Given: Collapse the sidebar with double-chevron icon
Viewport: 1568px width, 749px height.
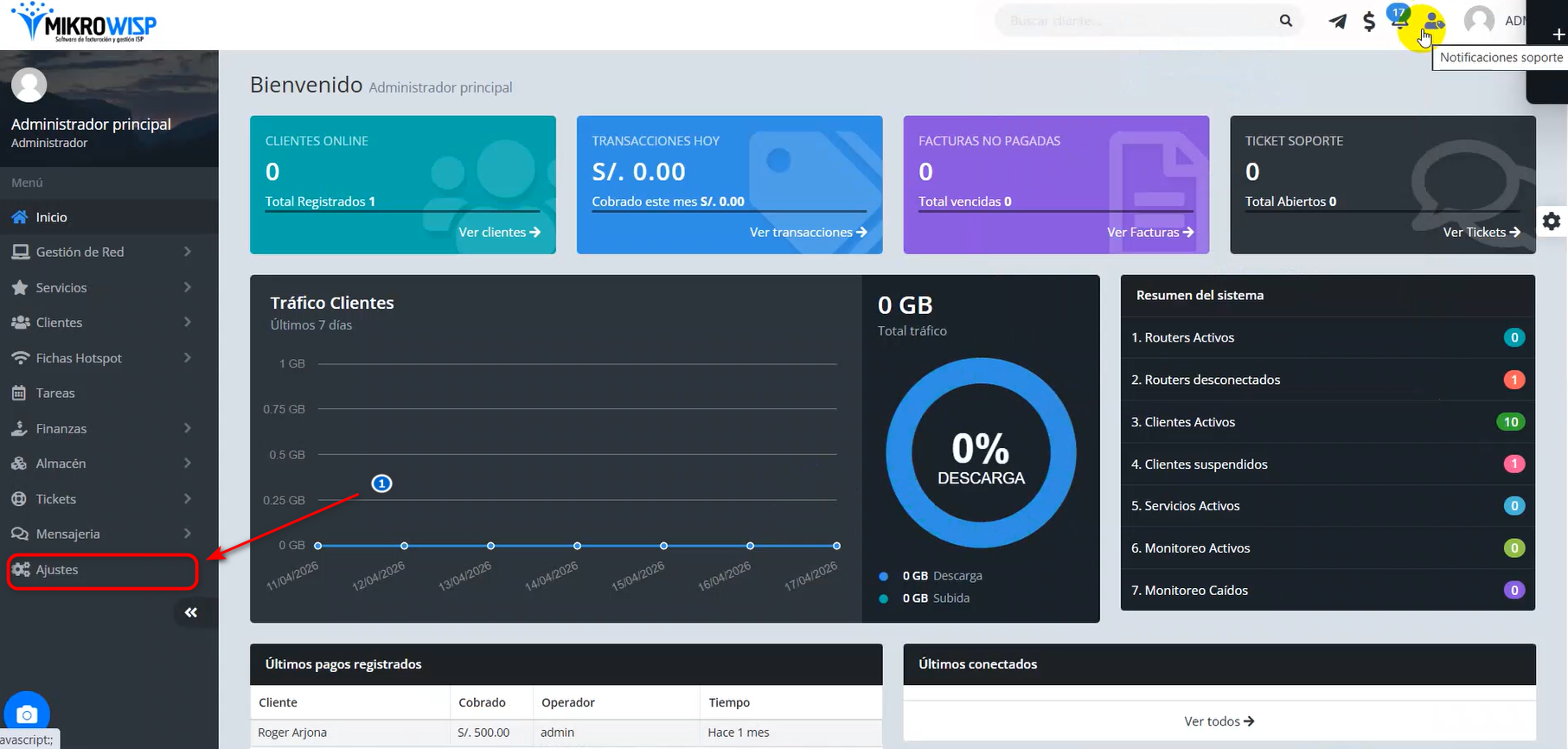Looking at the screenshot, I should [191, 612].
